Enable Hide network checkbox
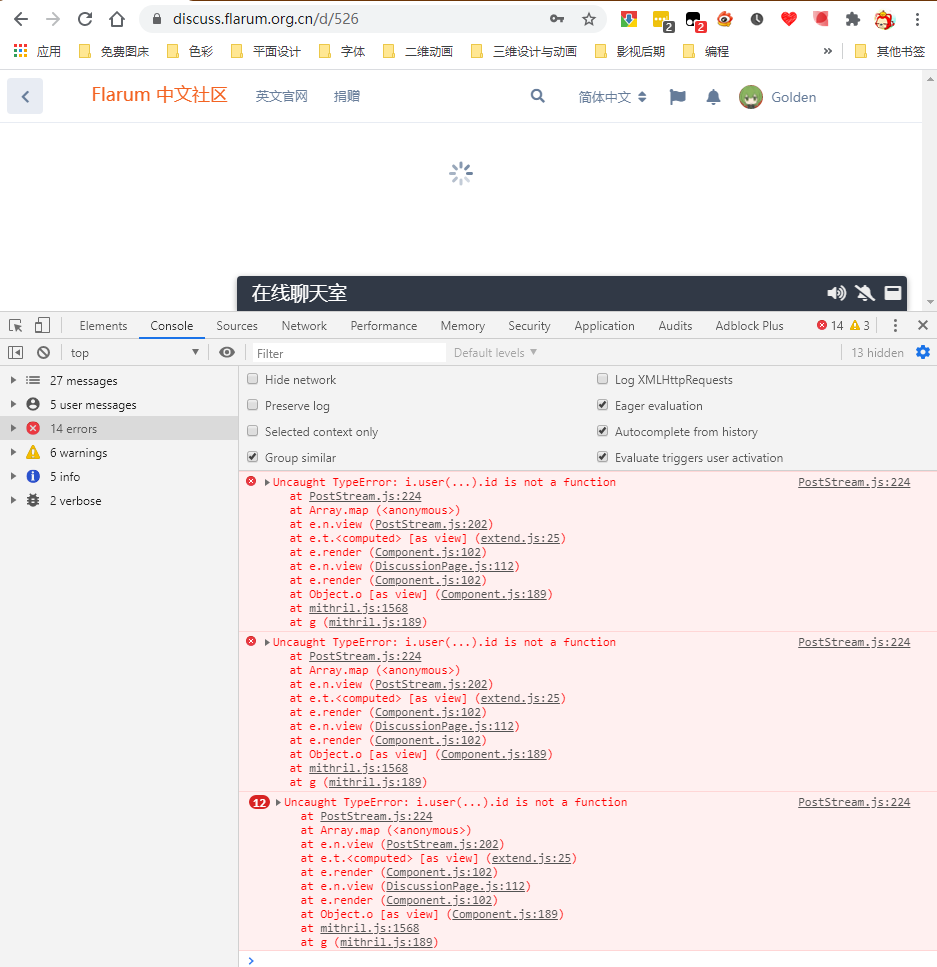 click(x=252, y=379)
